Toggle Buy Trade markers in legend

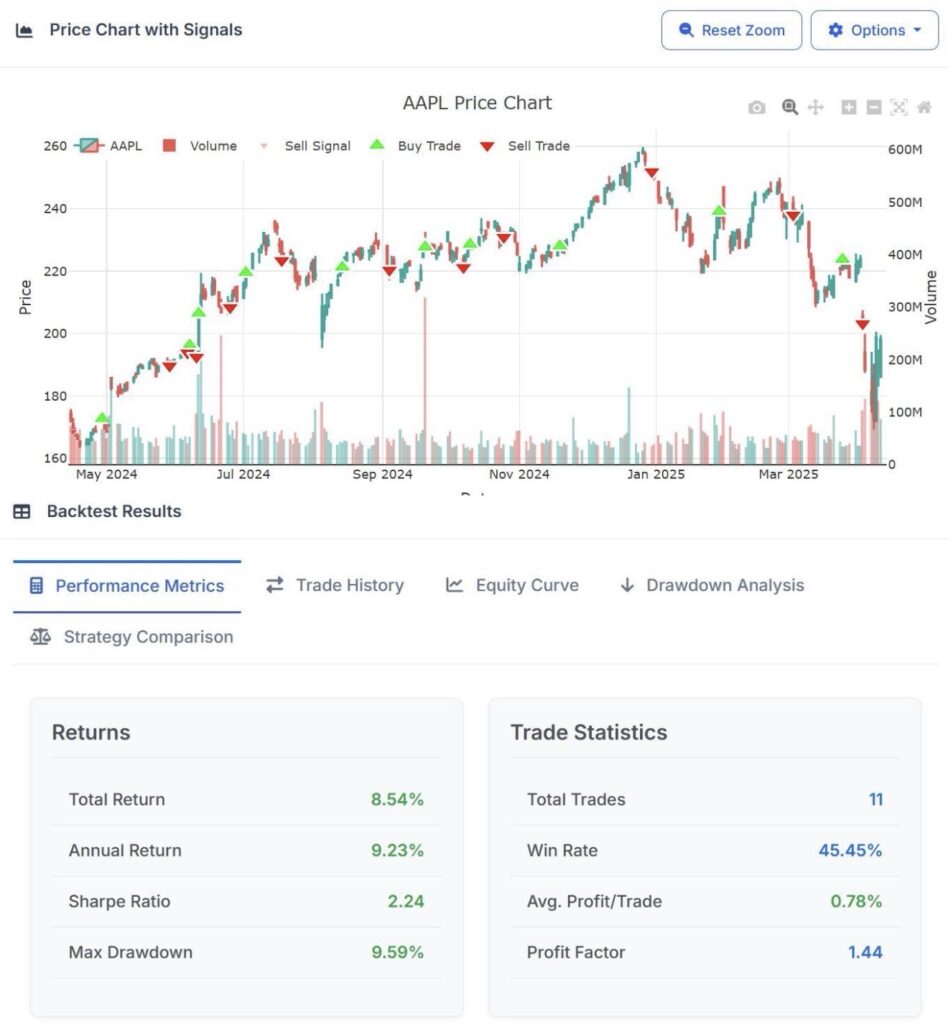coord(415,146)
